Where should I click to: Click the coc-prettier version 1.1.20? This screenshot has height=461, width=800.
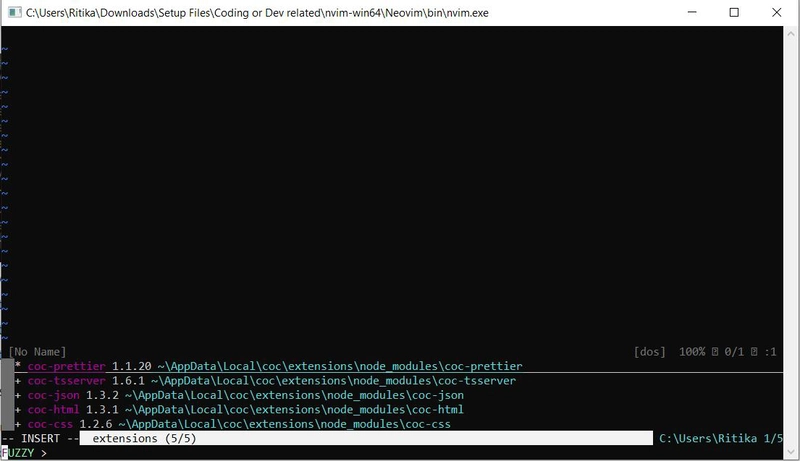(x=132, y=366)
